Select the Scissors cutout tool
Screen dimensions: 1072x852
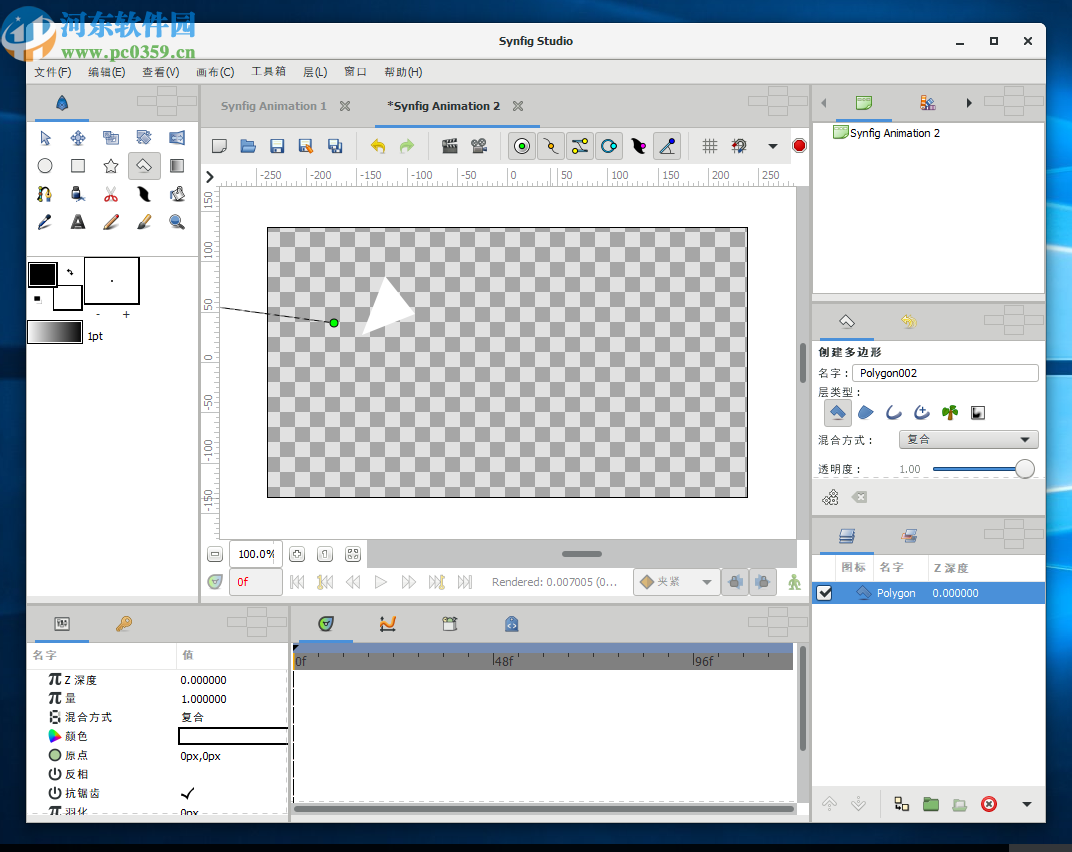pyautogui.click(x=111, y=194)
